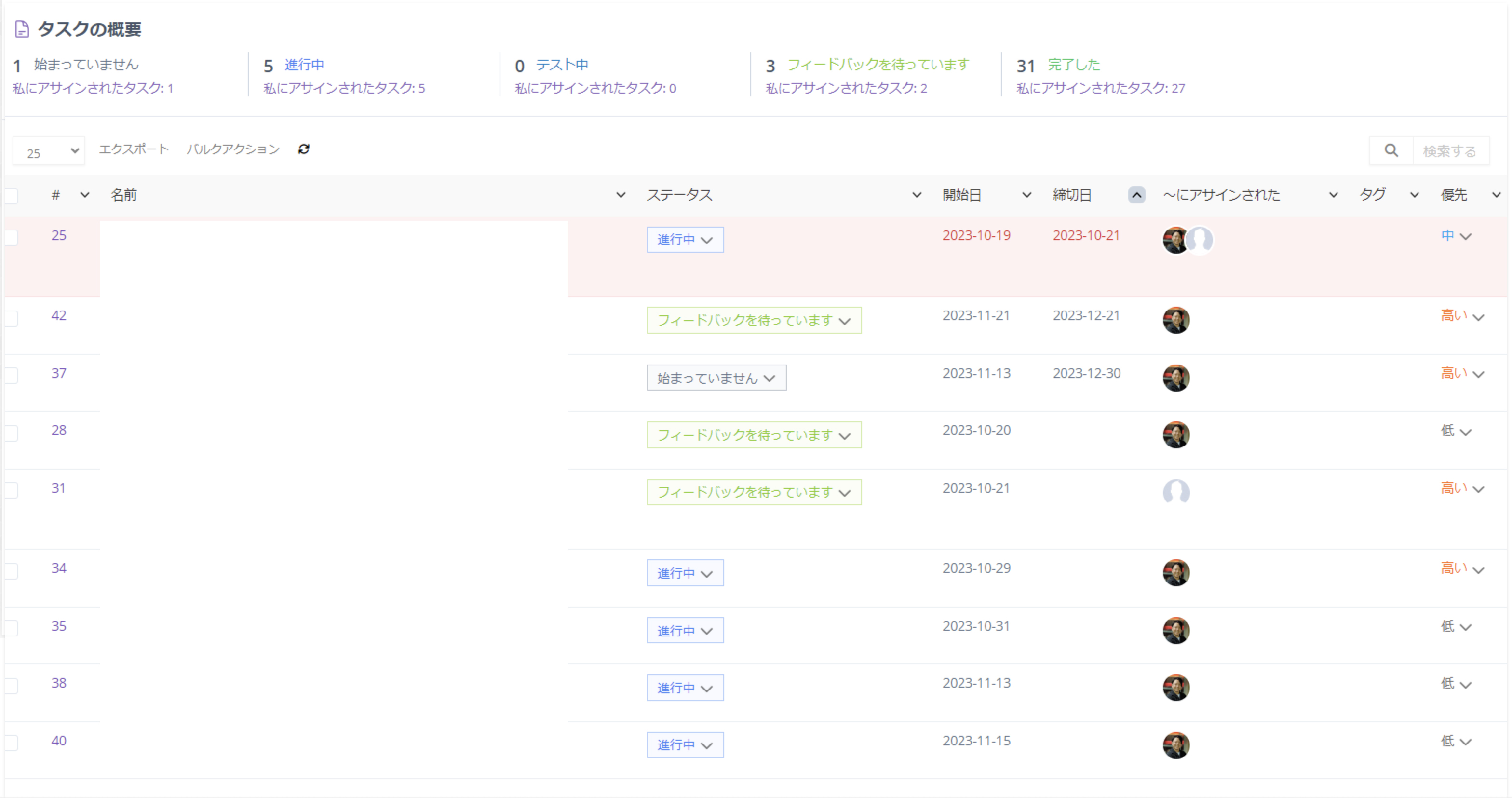Open the 低 priority dropdown for task 40

tap(1456, 741)
